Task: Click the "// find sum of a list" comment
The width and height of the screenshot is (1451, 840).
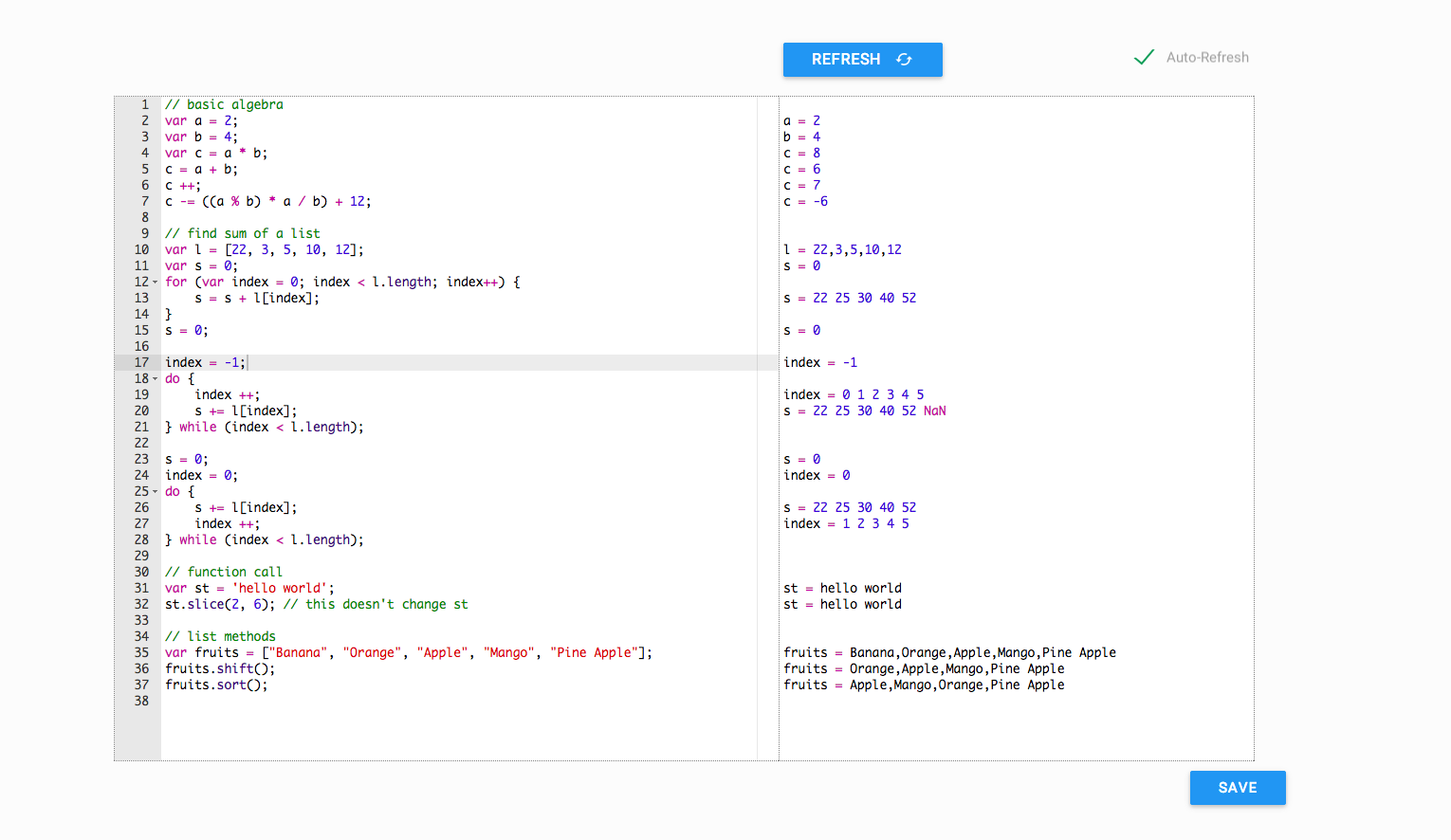Action: click(243, 232)
